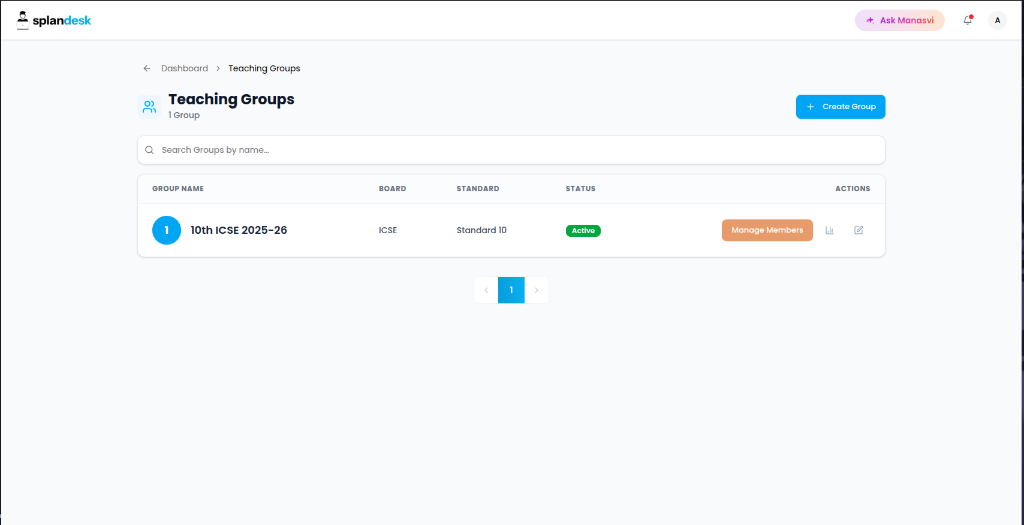The width and height of the screenshot is (1024, 525).
Task: Click the STANDARD column header
Action: [478, 189]
